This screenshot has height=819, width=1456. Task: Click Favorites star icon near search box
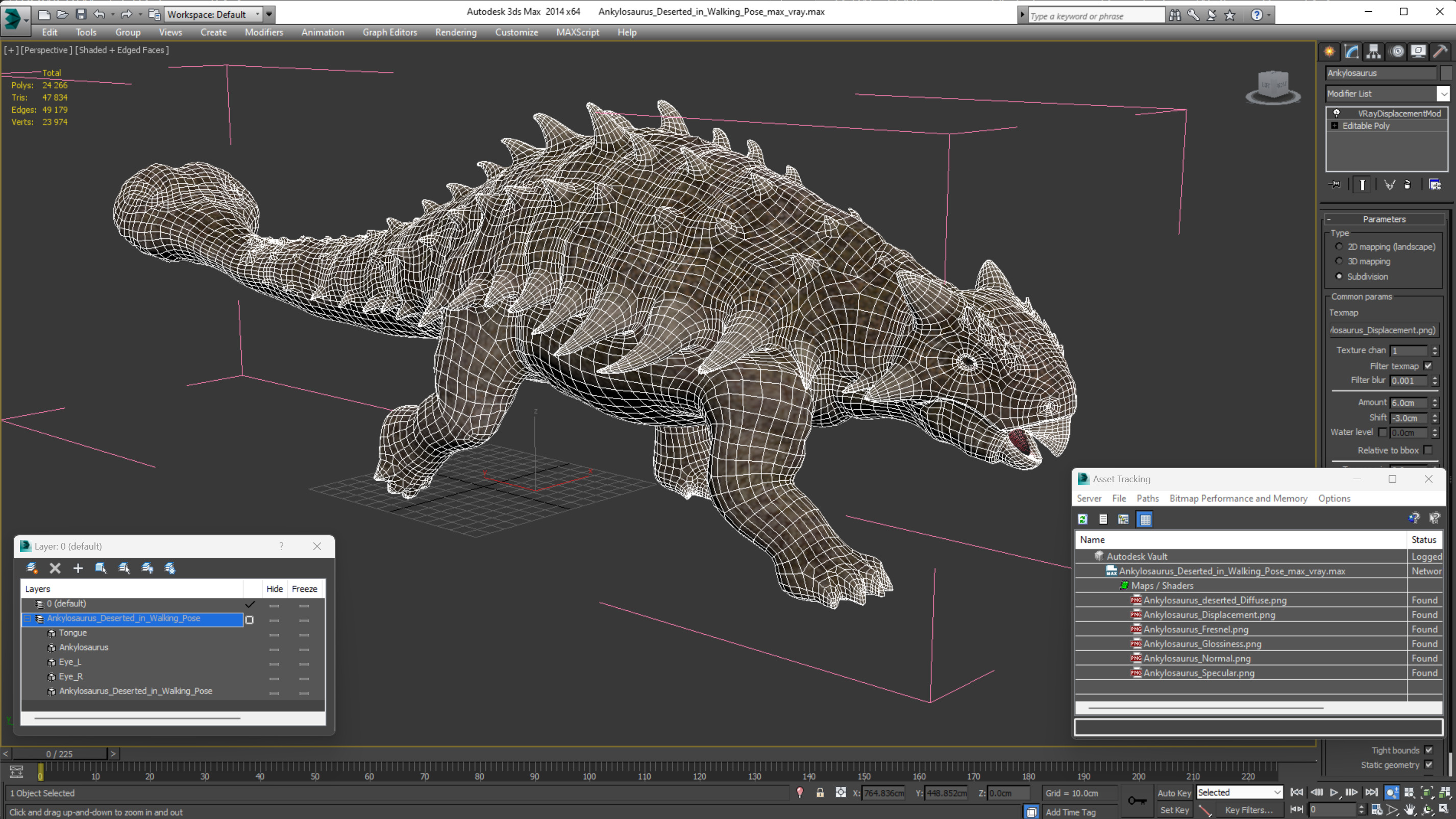[x=1230, y=15]
